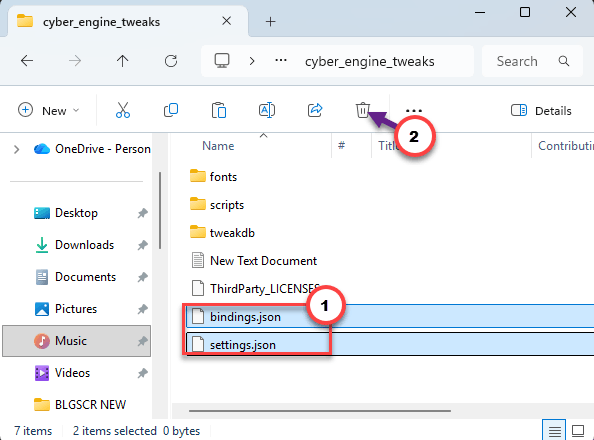Click the Copy icon in toolbar
Image resolution: width=594 pixels, height=440 pixels.
(x=171, y=110)
